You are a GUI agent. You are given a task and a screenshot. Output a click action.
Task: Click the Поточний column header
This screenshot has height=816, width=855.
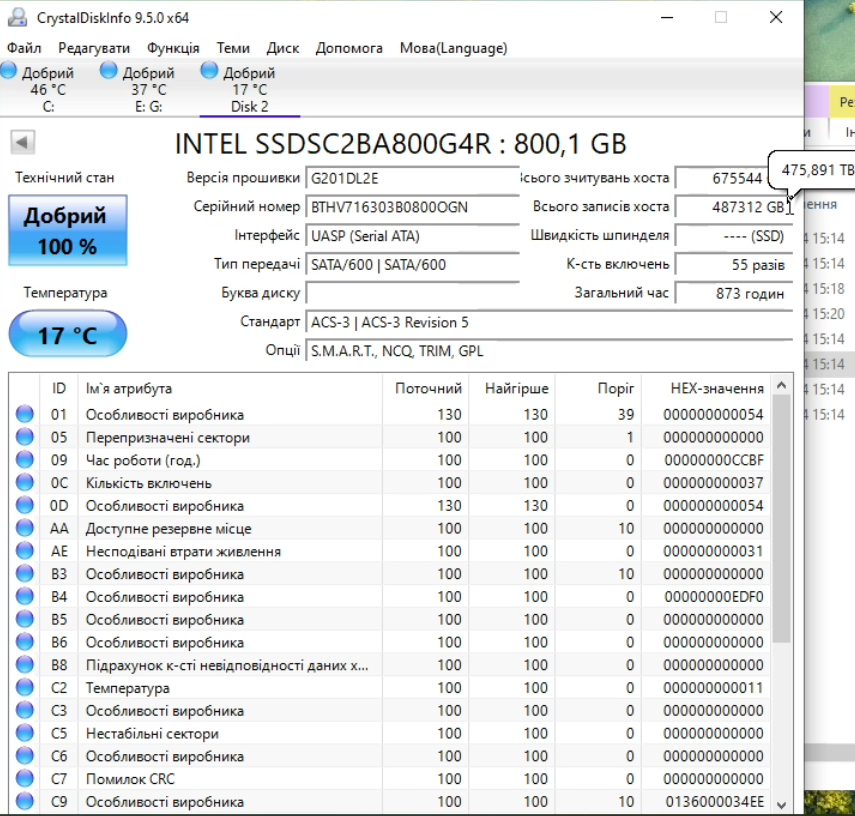(x=425, y=388)
